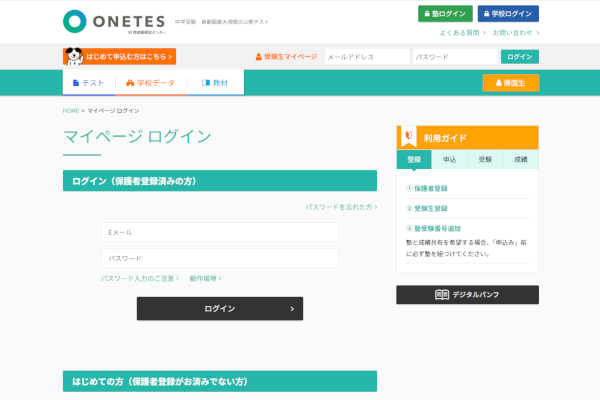Screen dimensions: 600x400
Task: Click the open book icon on デジタルパンフ
Action: click(441, 295)
